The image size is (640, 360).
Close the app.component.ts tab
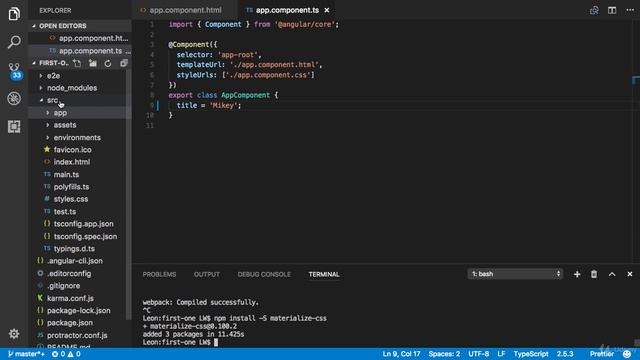[327, 10]
